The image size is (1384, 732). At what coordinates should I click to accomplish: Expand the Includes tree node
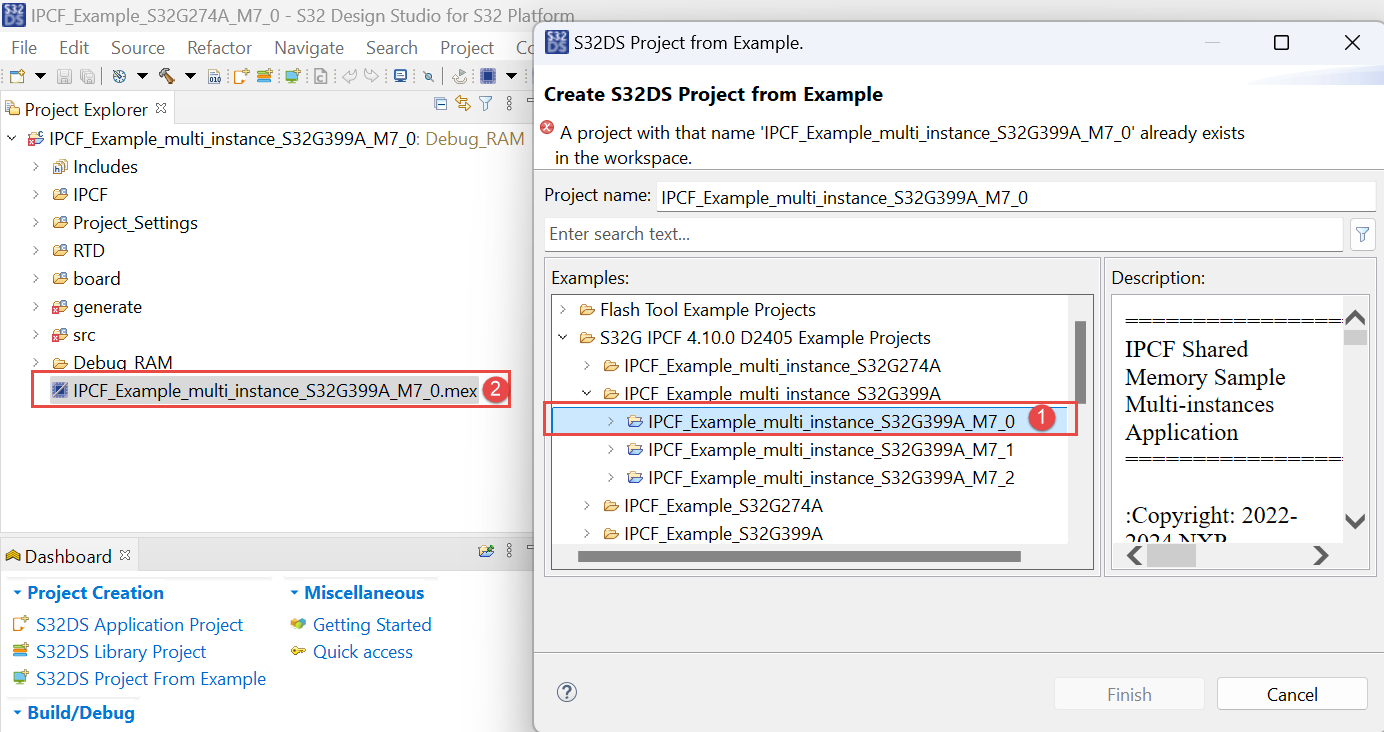tap(36, 167)
